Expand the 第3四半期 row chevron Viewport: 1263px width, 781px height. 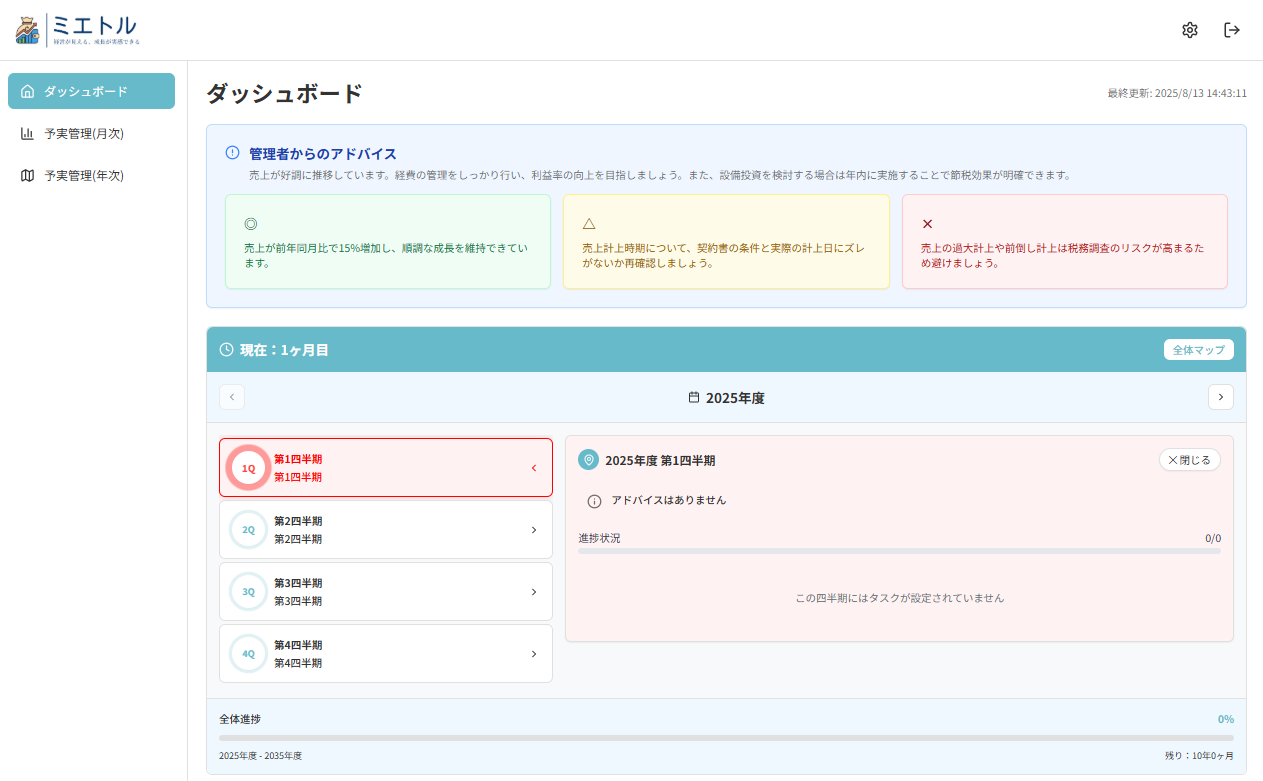tap(534, 592)
